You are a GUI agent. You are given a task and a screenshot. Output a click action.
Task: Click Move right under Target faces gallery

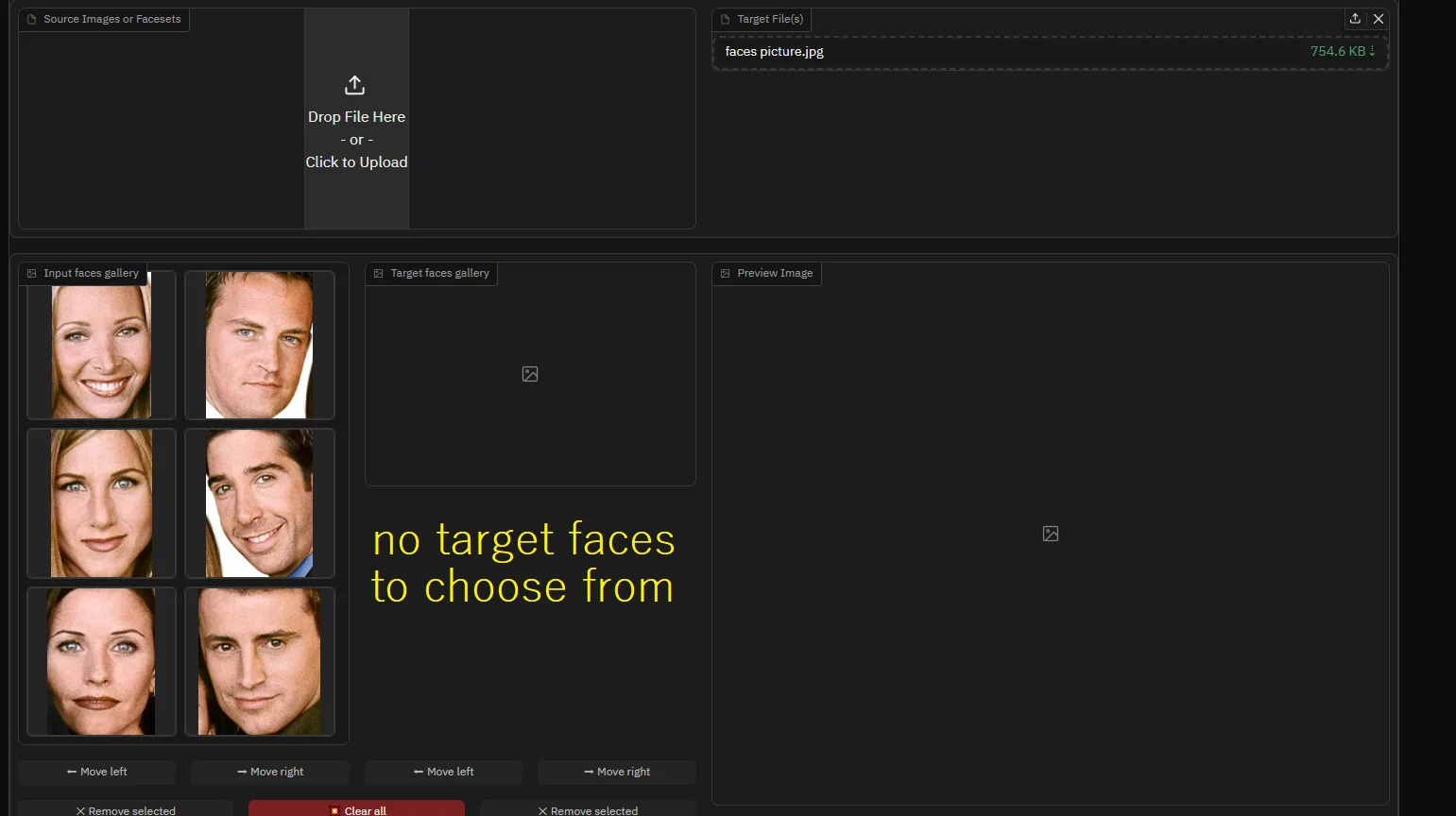[617, 772]
